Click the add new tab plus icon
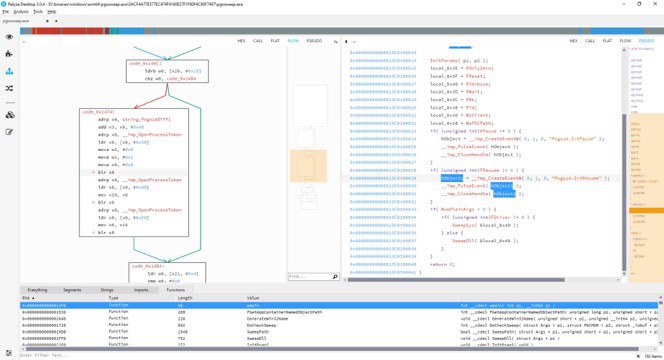 point(56,21)
